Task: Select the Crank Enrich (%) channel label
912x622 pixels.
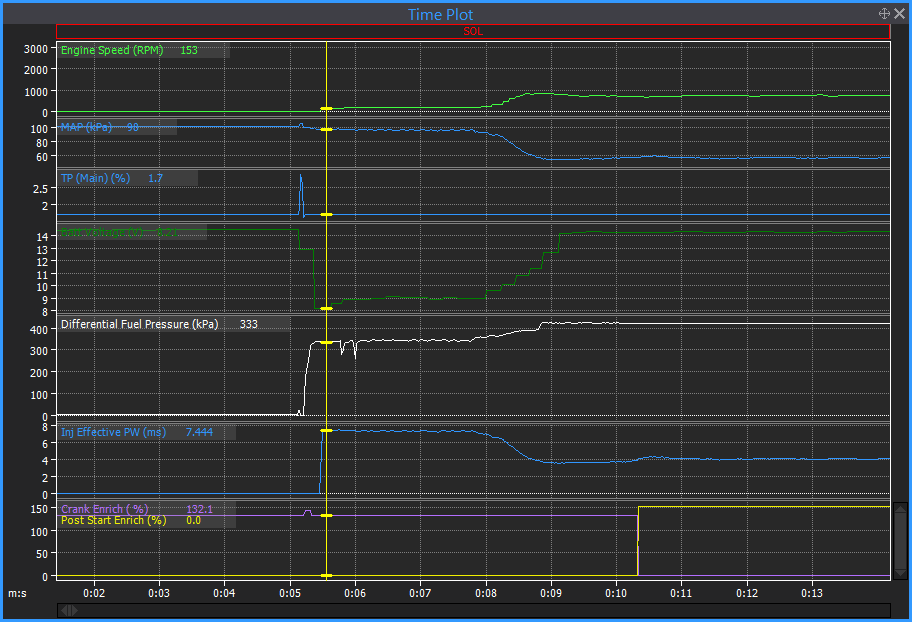Action: pyautogui.click(x=105, y=509)
